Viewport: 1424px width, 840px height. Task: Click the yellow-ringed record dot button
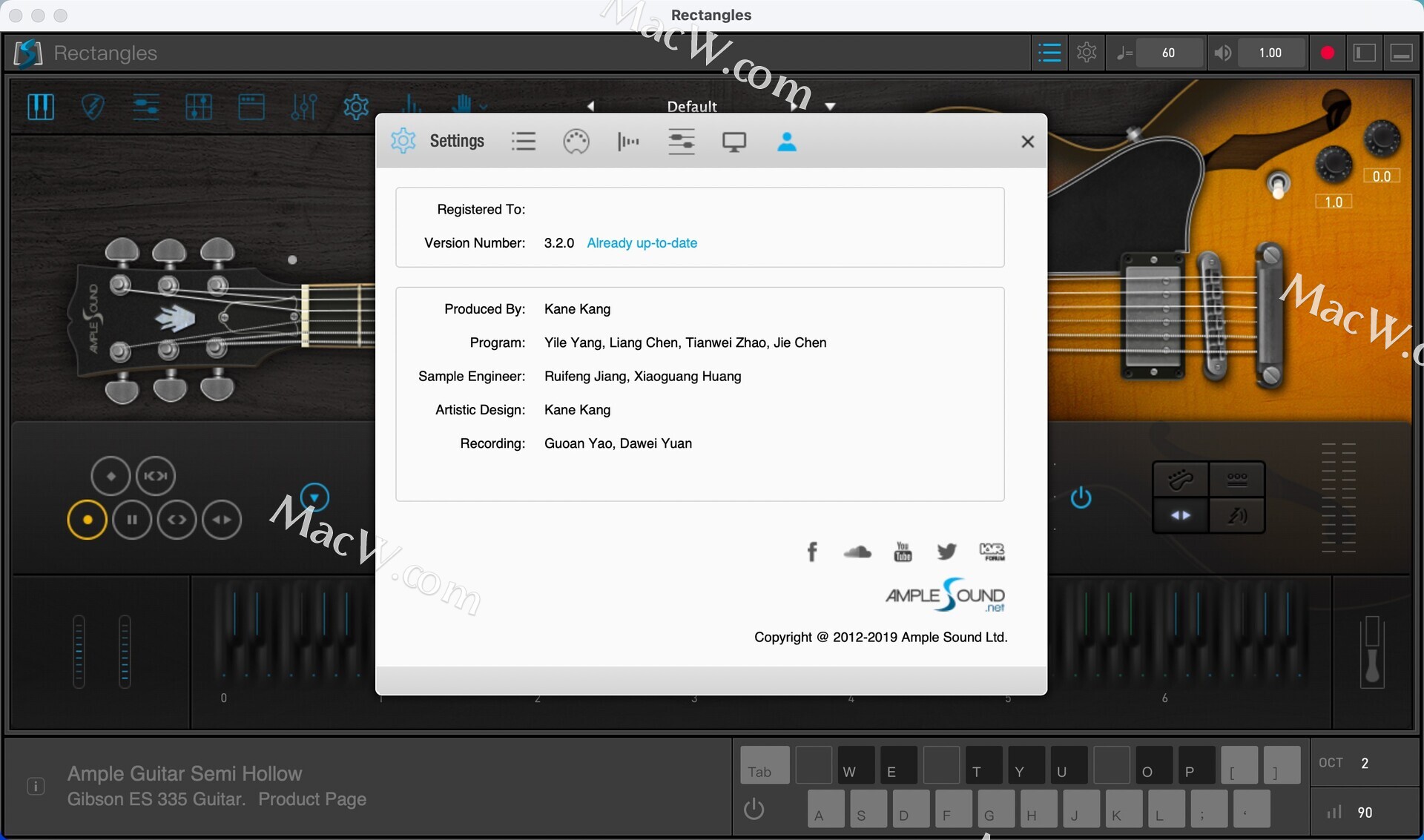tap(88, 520)
